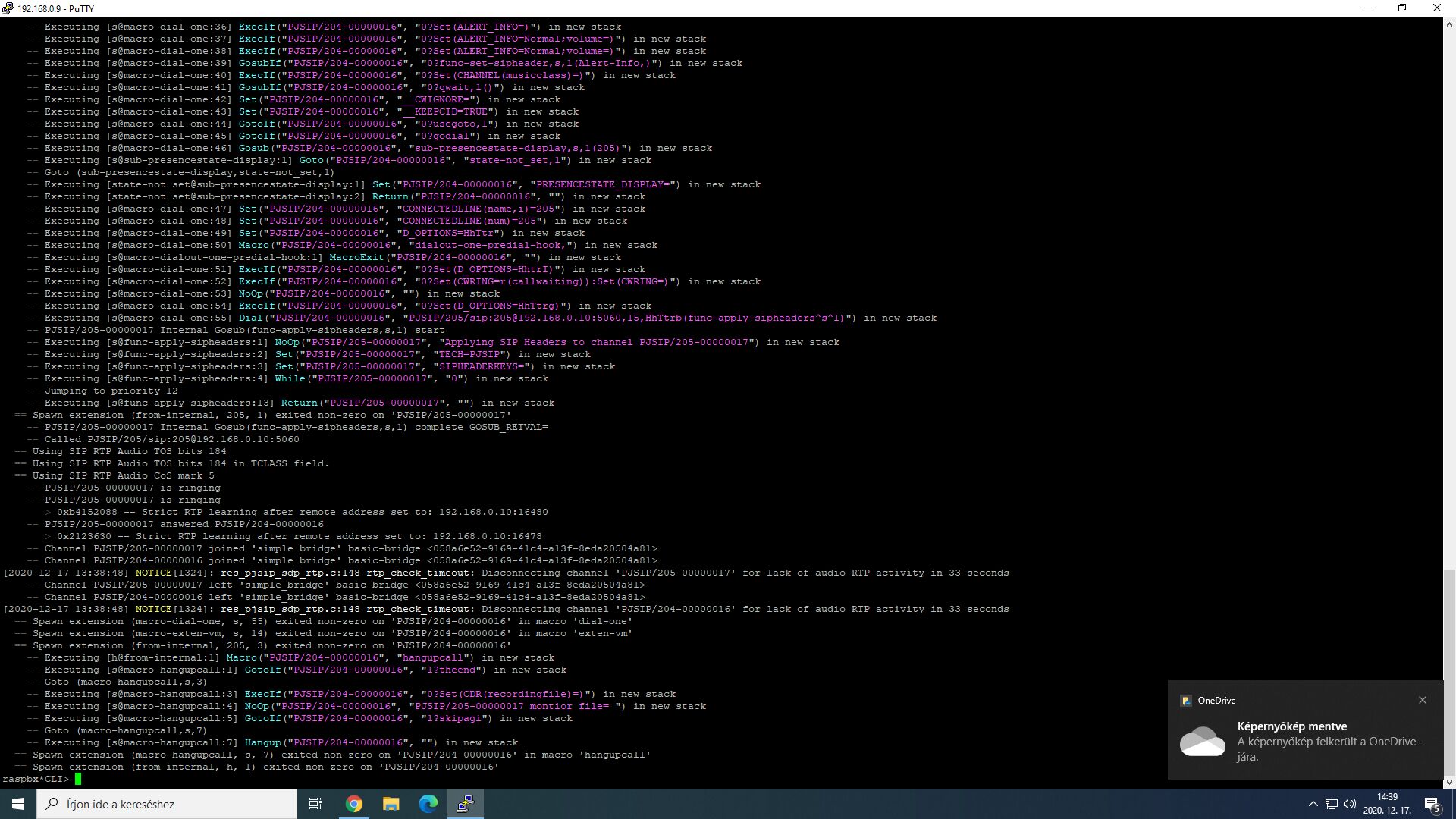Image resolution: width=1456 pixels, height=819 pixels.
Task: Click the 'rtp_check_timeout' notice for PJSIP/205-00000017
Action: pyautogui.click(x=506, y=573)
